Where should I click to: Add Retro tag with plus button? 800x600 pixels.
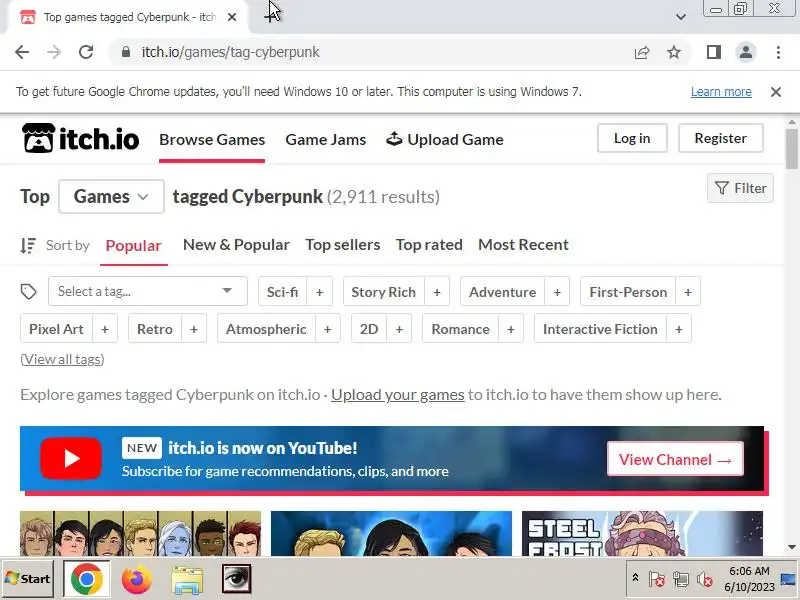coord(194,329)
